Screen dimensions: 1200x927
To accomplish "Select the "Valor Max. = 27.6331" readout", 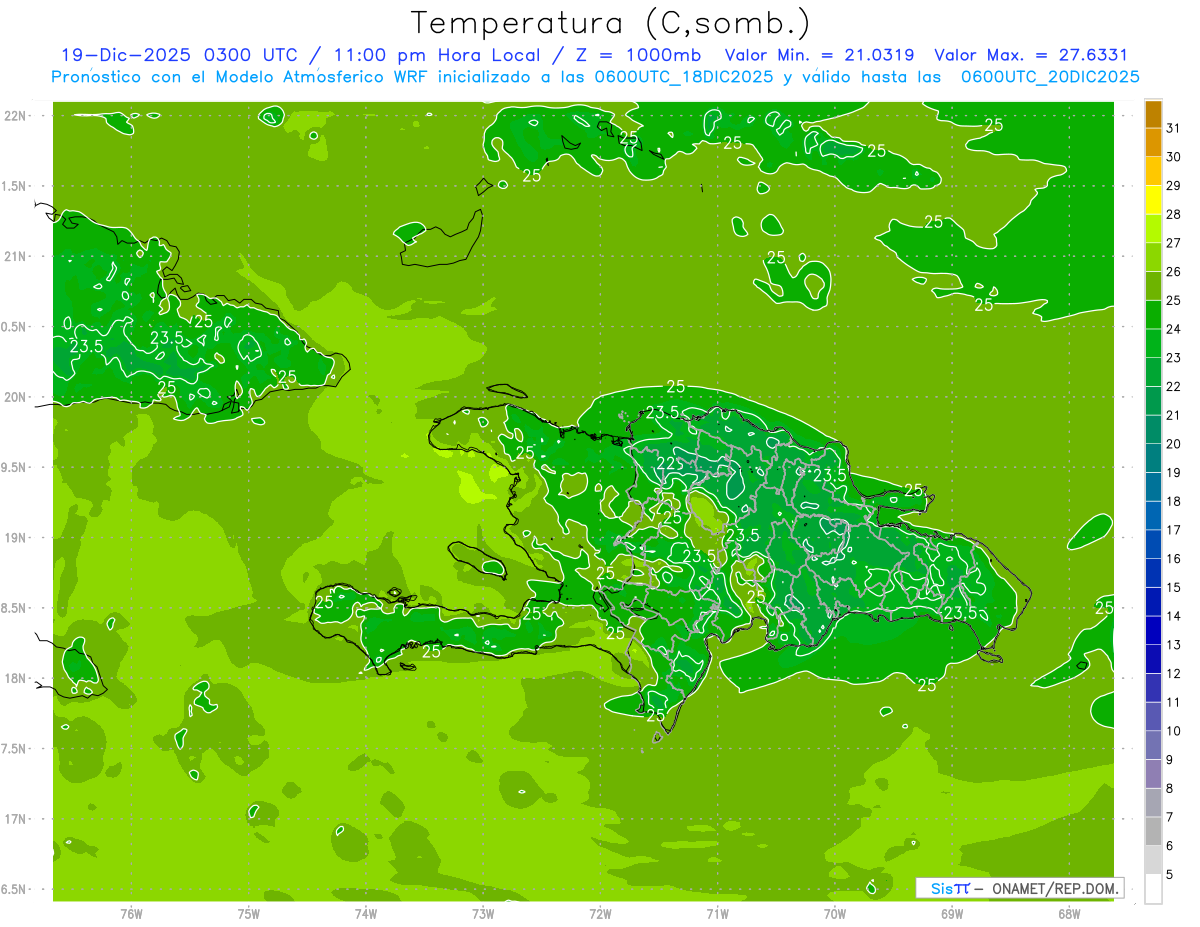I will [1031, 55].
